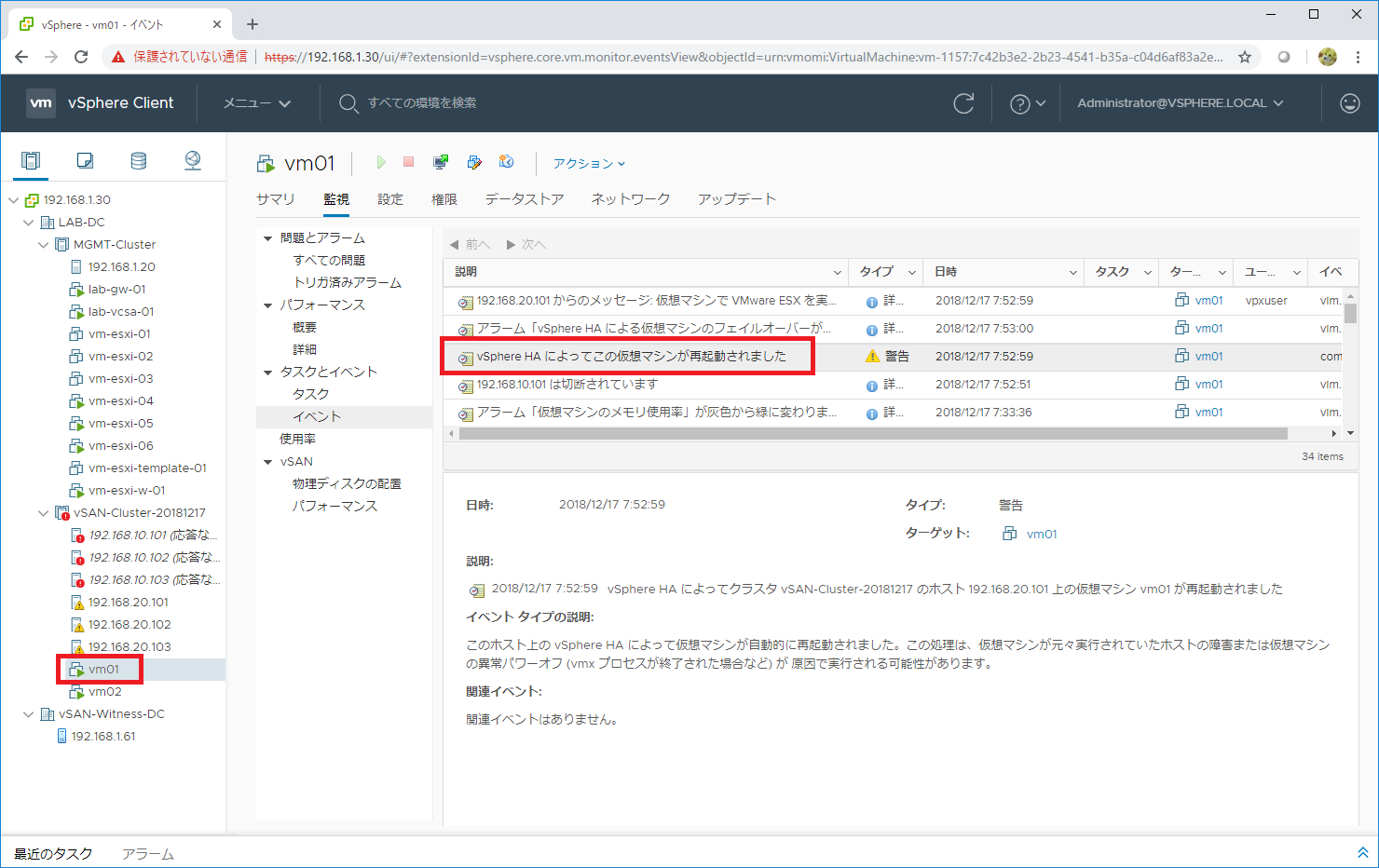The height and width of the screenshot is (868, 1379).
Task: Open the アクション dropdown
Action: (x=589, y=163)
